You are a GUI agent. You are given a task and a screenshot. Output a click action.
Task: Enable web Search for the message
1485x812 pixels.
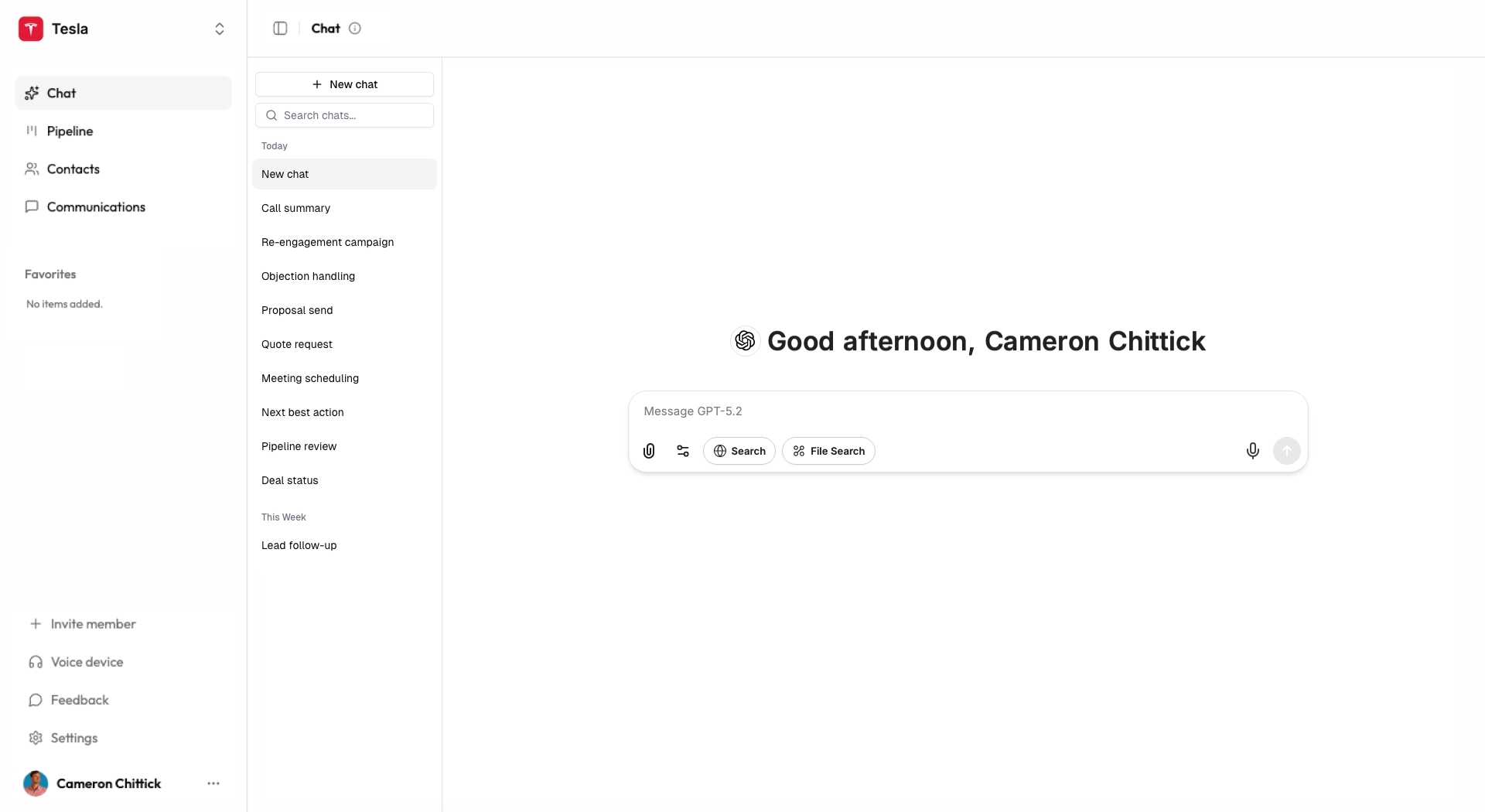pyautogui.click(x=739, y=451)
